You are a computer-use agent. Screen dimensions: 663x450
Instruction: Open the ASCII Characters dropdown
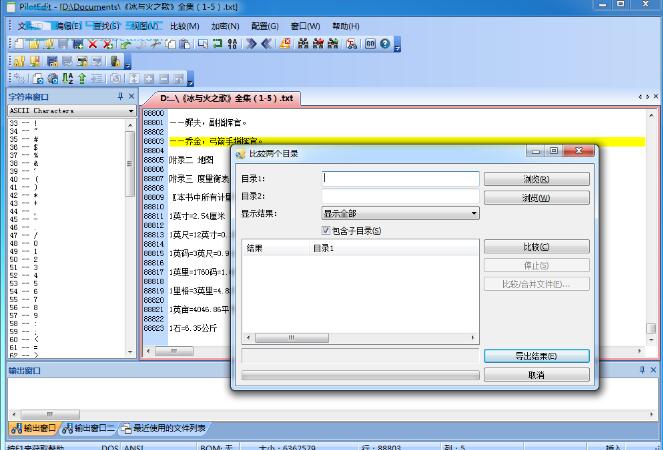71,111
